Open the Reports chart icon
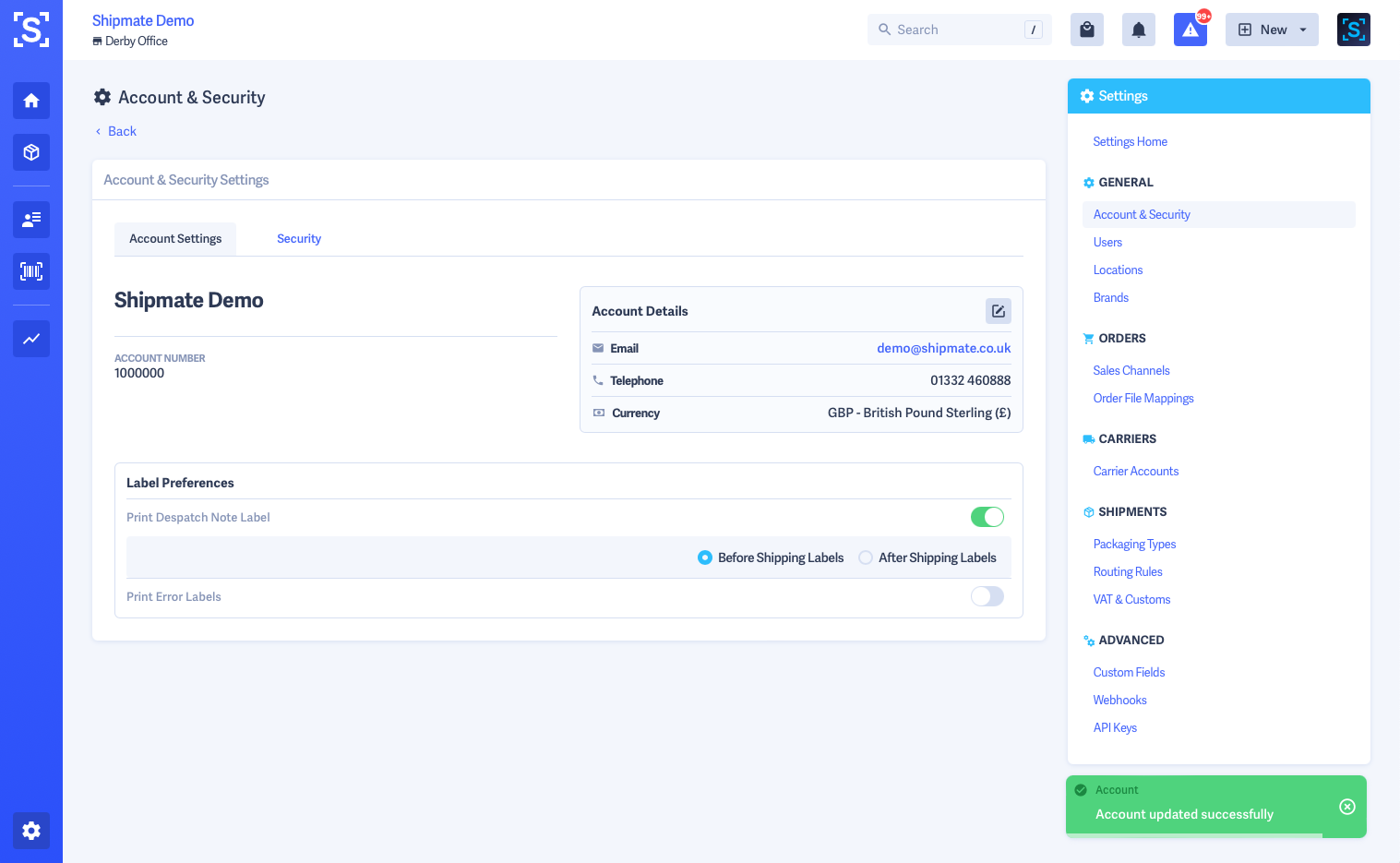This screenshot has height=863, width=1400. pyautogui.click(x=31, y=339)
